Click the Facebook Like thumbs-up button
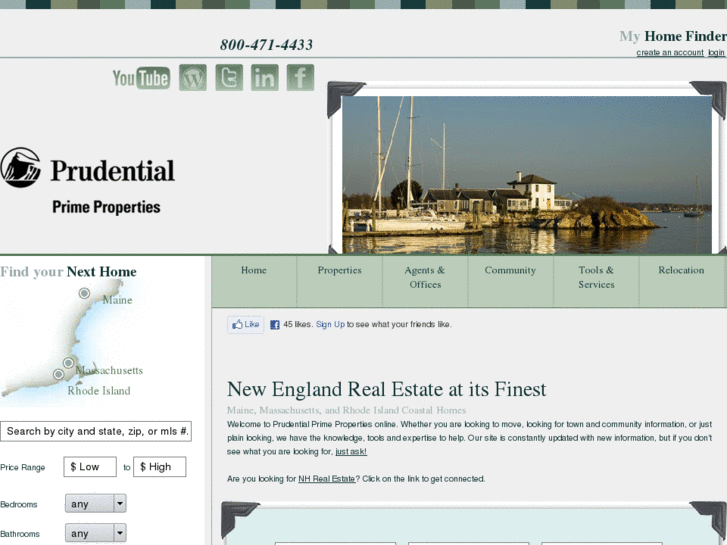 tap(245, 324)
